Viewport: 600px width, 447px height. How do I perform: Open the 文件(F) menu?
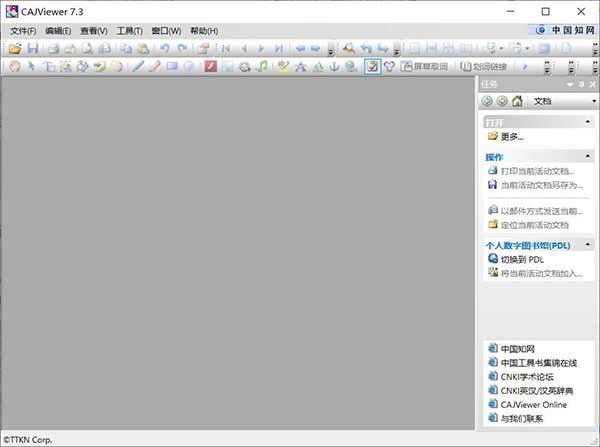pyautogui.click(x=22, y=31)
